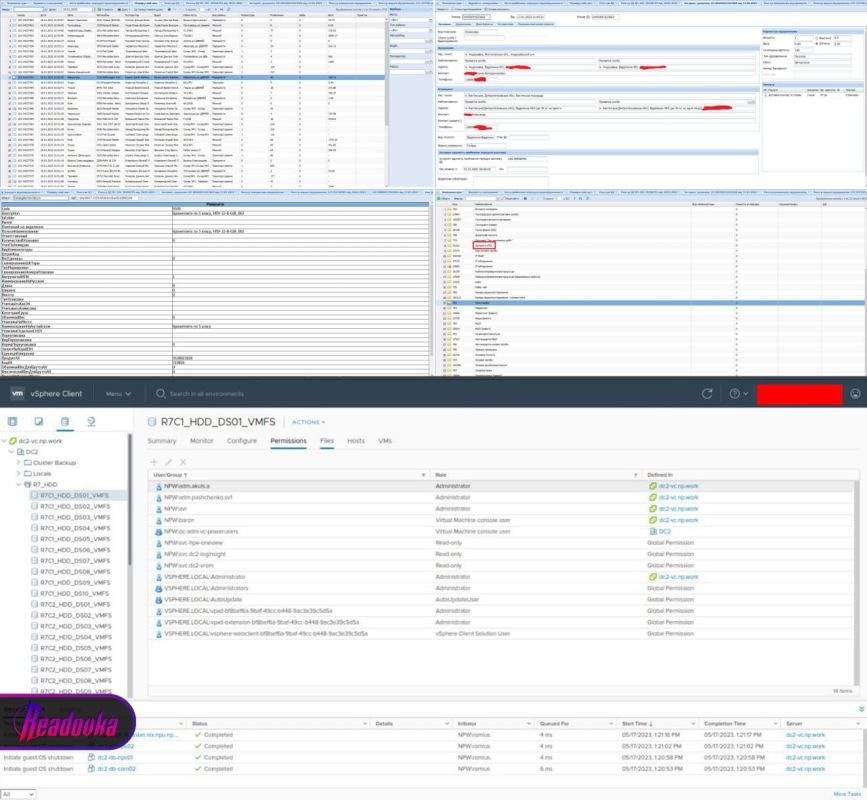Viewport: 867px width, 800px height.
Task: Select the Storage inventory view icon
Action: point(65,422)
